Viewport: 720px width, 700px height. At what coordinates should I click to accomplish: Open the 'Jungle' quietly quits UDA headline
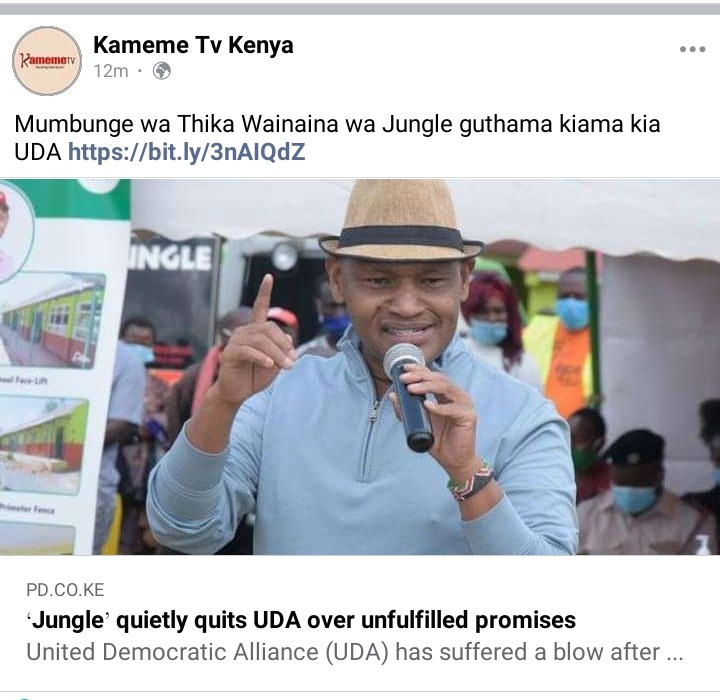coord(301,620)
